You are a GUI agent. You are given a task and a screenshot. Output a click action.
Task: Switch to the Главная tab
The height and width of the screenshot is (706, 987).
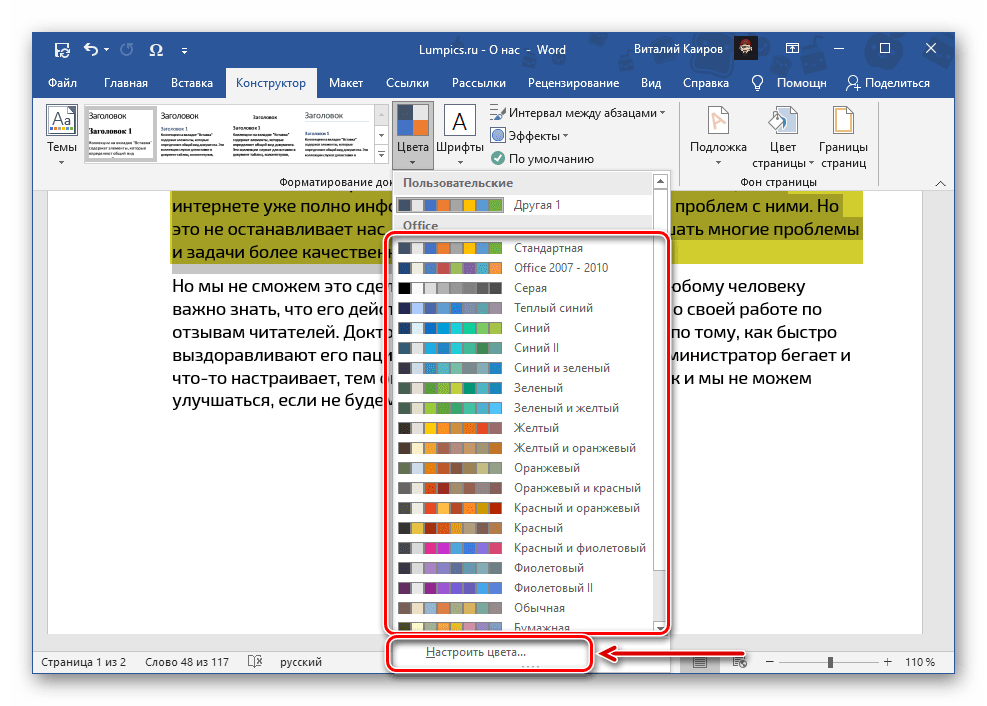126,83
